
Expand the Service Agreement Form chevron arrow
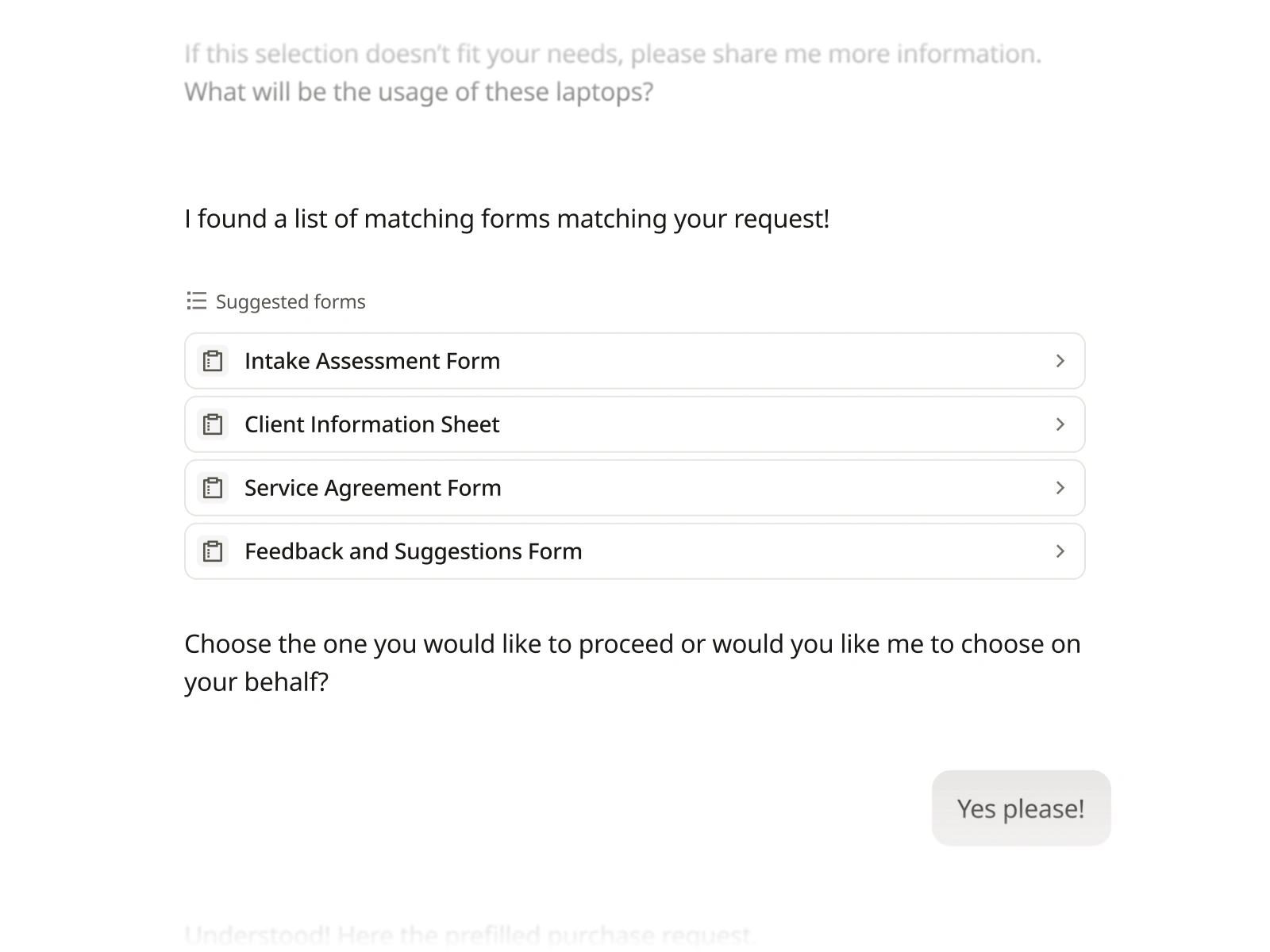[1060, 488]
